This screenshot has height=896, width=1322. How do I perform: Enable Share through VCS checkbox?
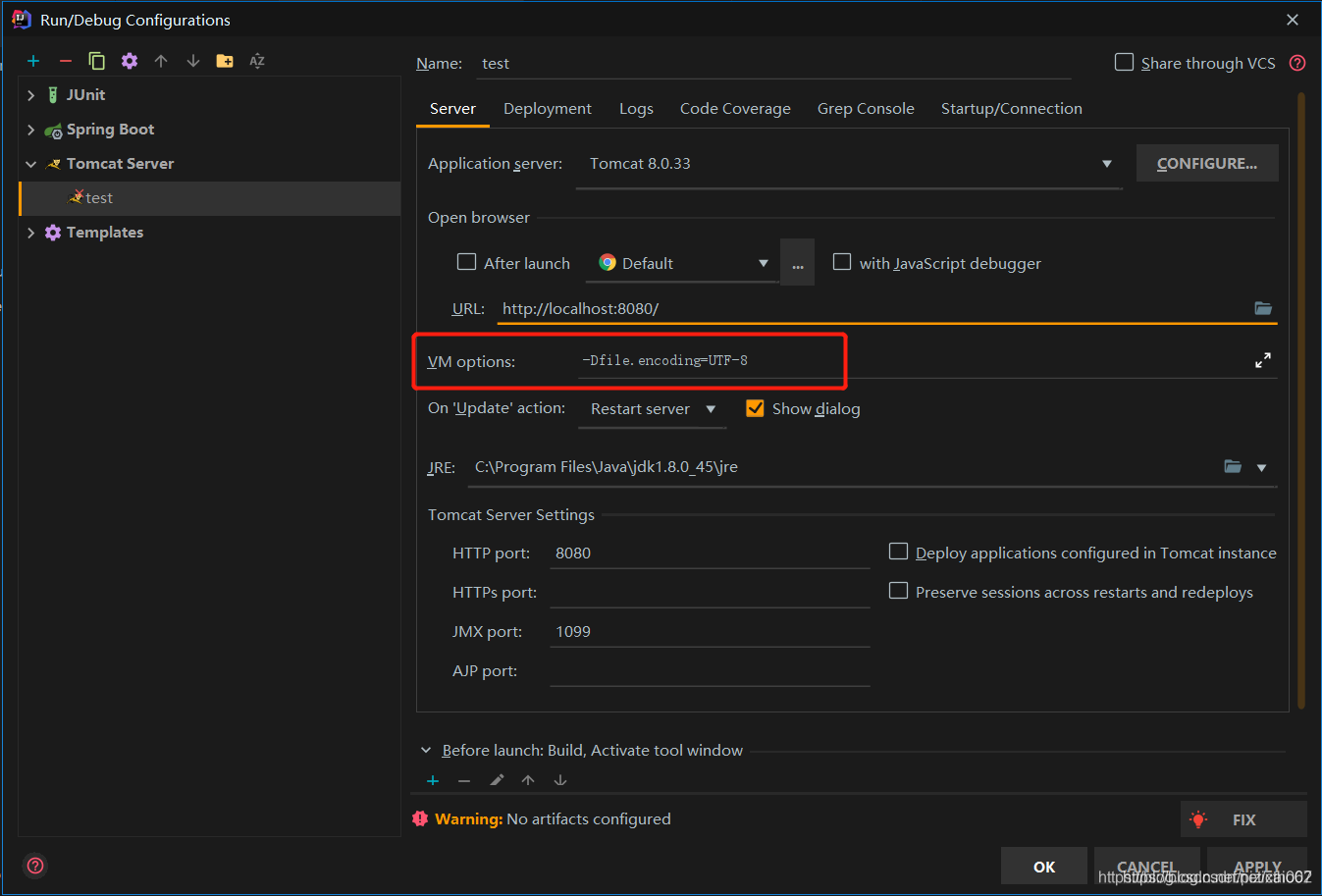coord(1125,62)
